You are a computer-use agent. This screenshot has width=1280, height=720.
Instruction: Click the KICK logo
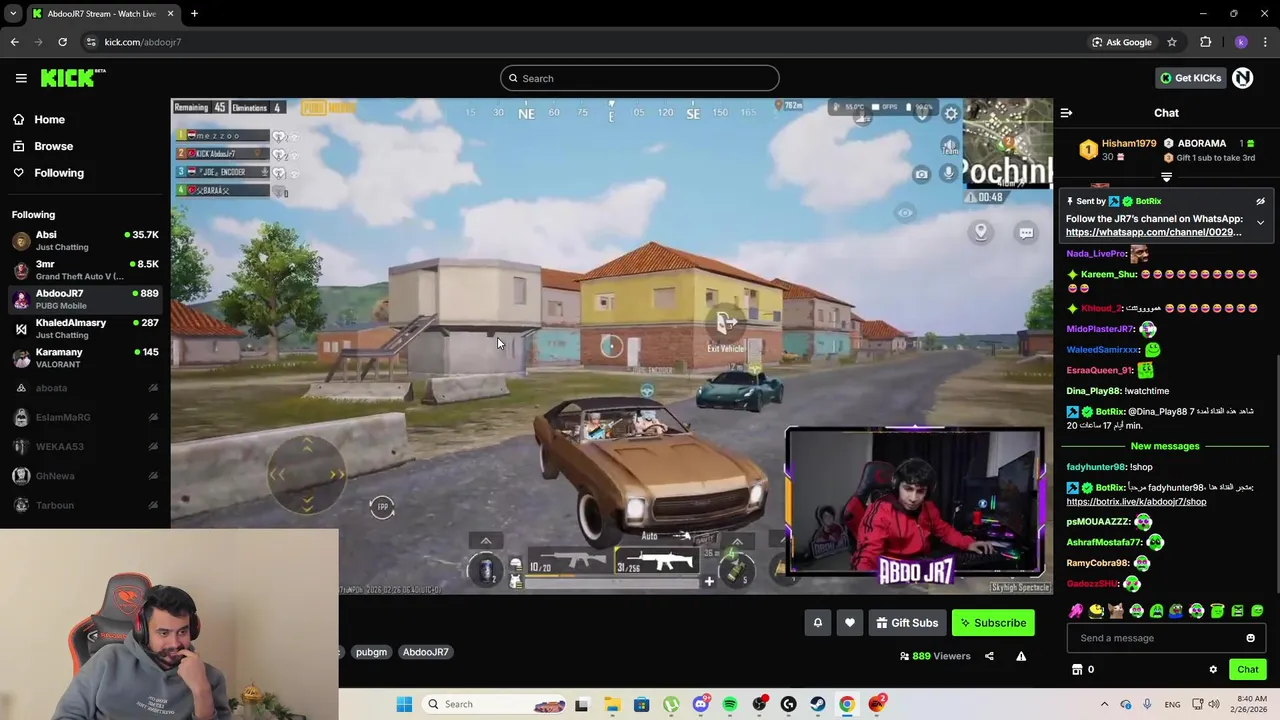point(73,78)
